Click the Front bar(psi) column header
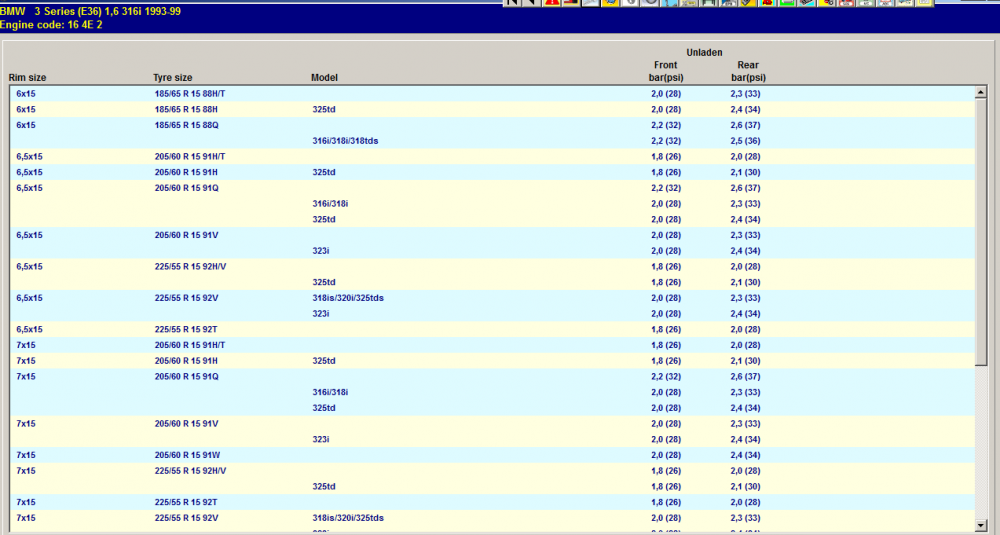This screenshot has height=535, width=1000. (666, 71)
